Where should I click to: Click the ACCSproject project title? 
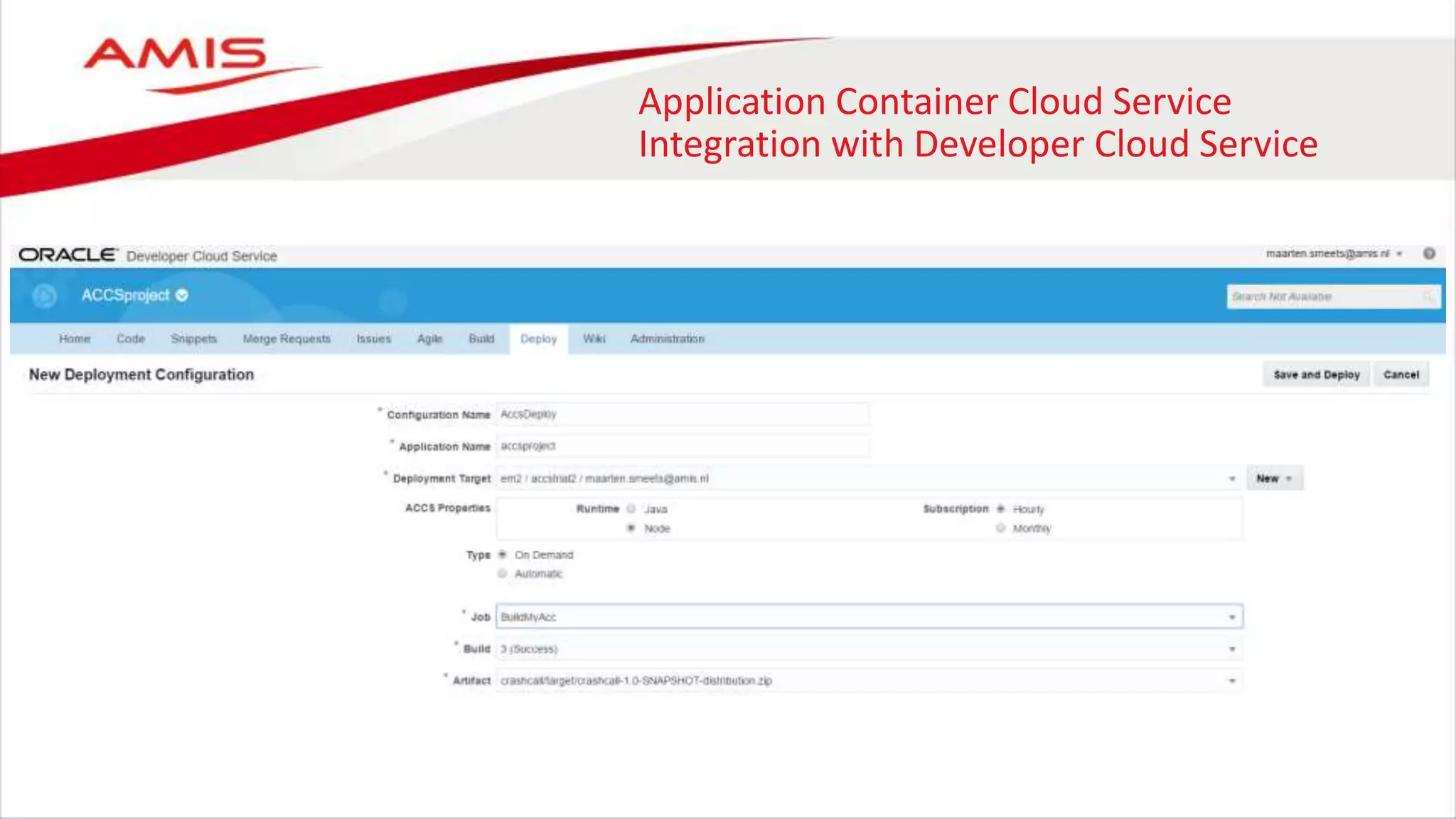tap(125, 295)
